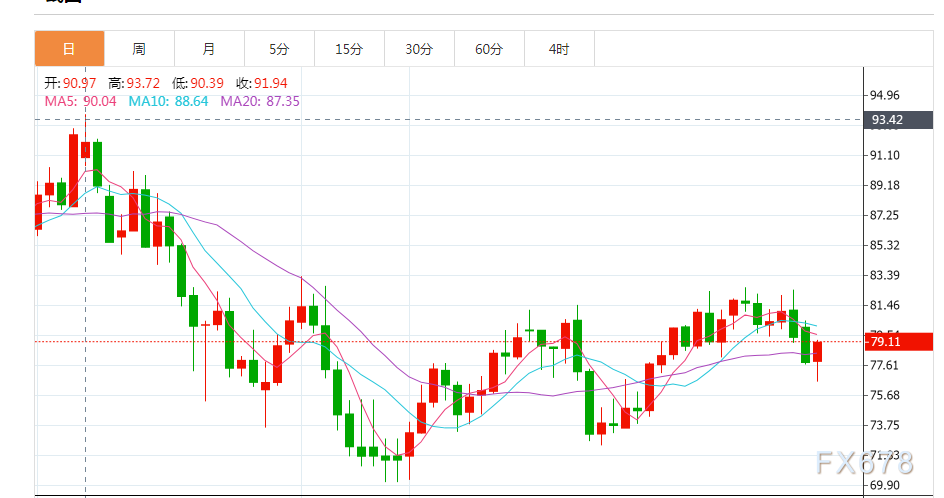Click the MA20: 87.35 indicator label
Screen dimensions: 944x498
260,101
